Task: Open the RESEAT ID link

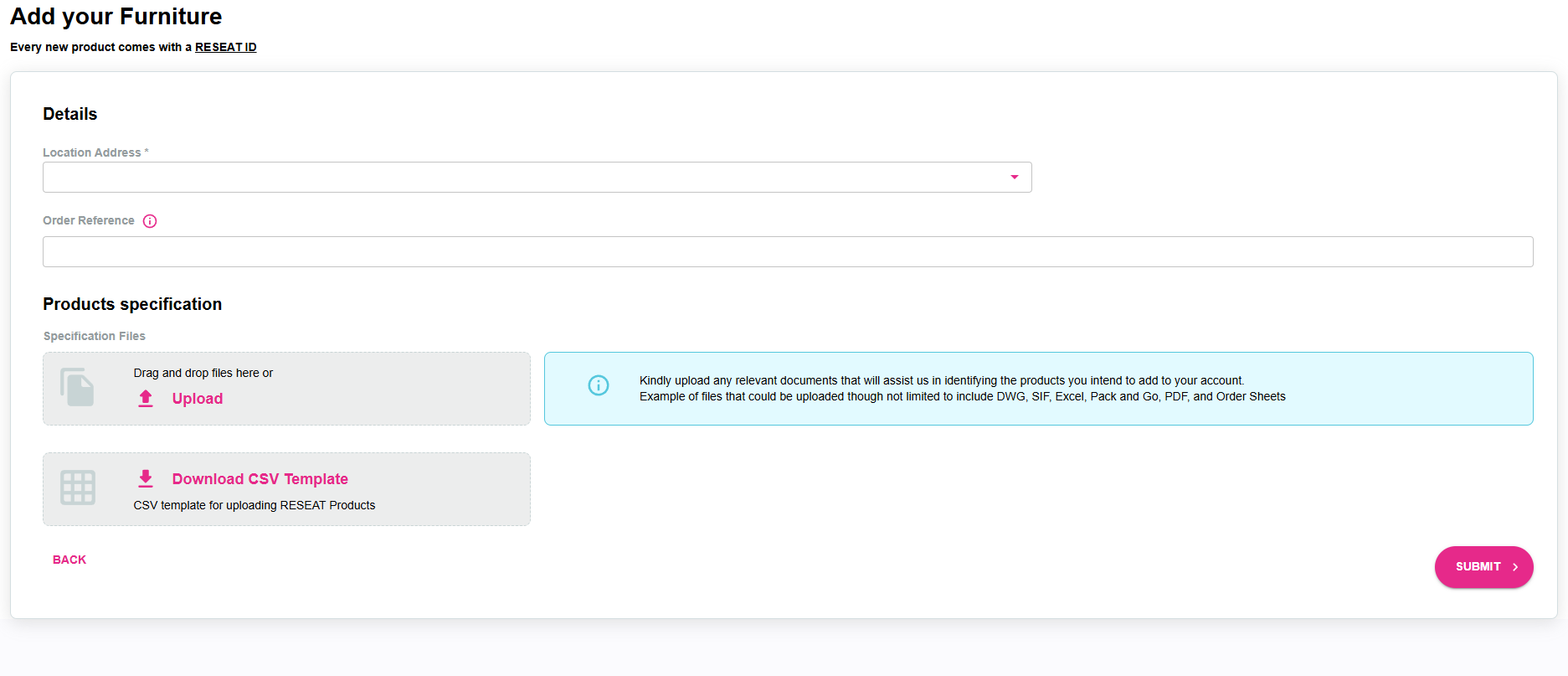Action: click(x=226, y=48)
